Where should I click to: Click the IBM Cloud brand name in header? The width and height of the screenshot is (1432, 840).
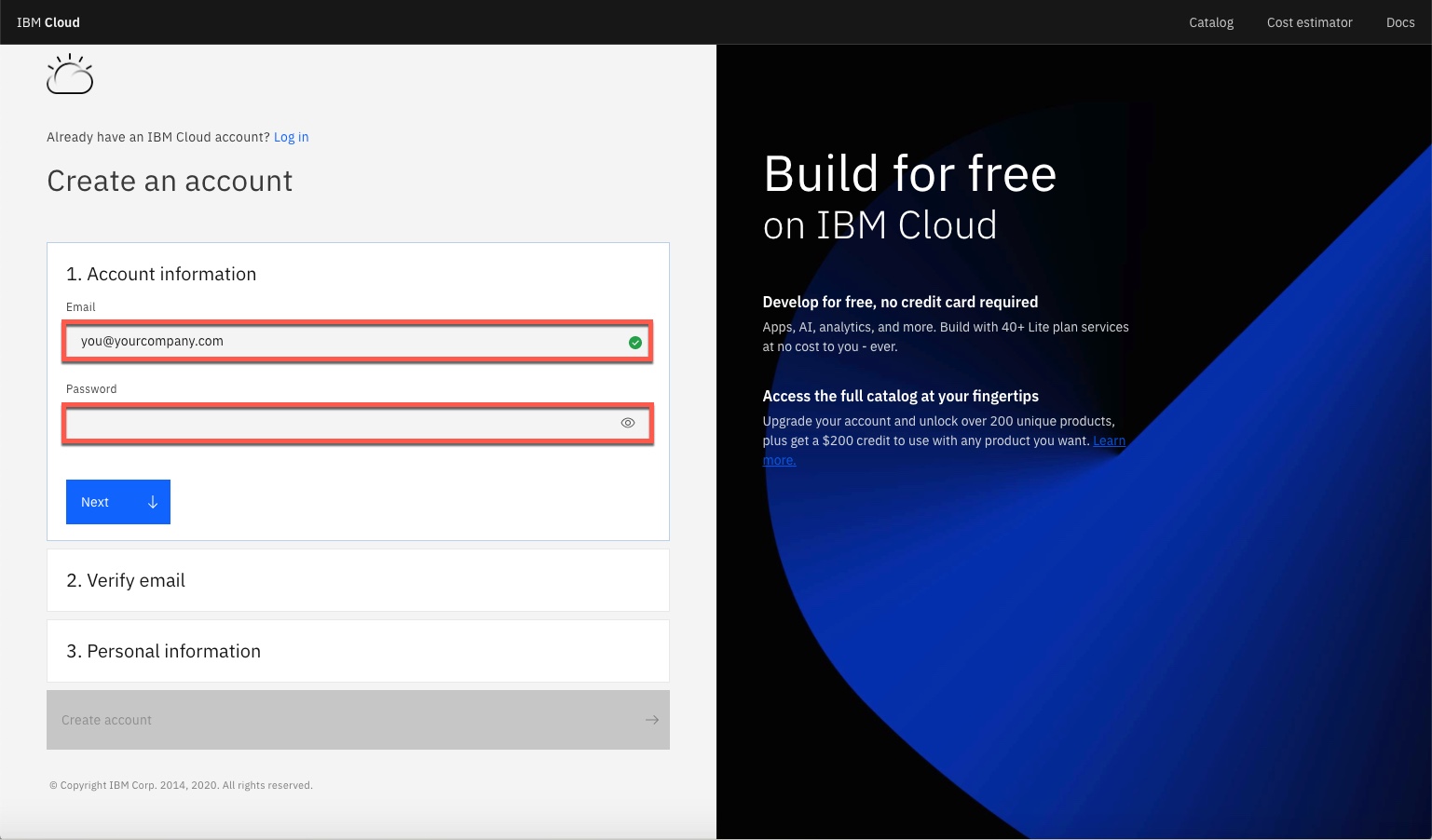(48, 22)
